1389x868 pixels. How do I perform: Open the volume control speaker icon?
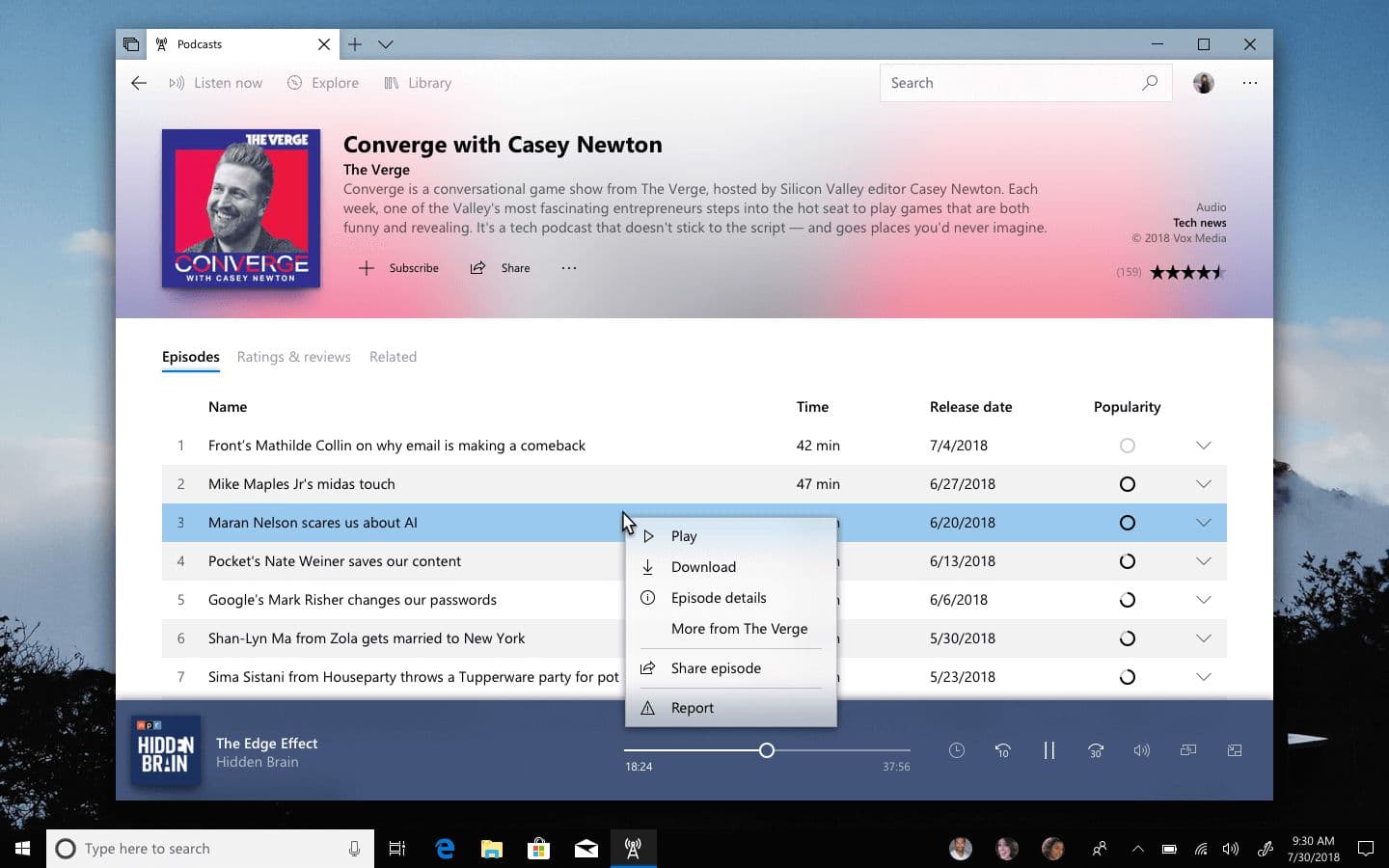click(x=1142, y=750)
